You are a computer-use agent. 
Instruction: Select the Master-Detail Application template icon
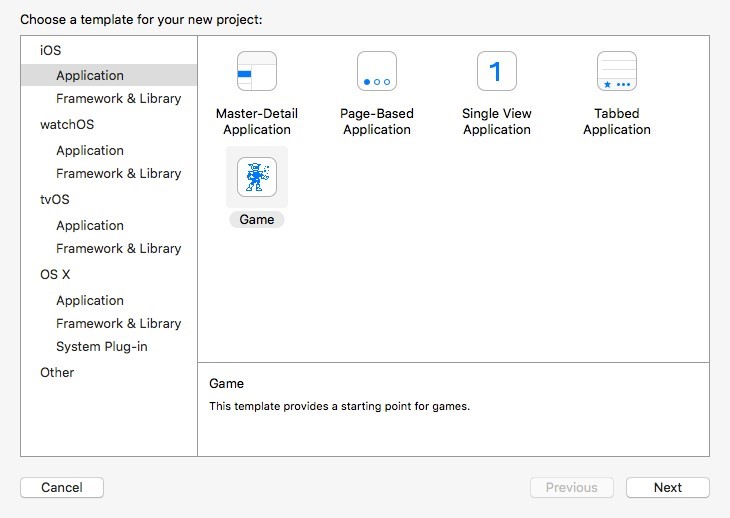click(x=257, y=72)
